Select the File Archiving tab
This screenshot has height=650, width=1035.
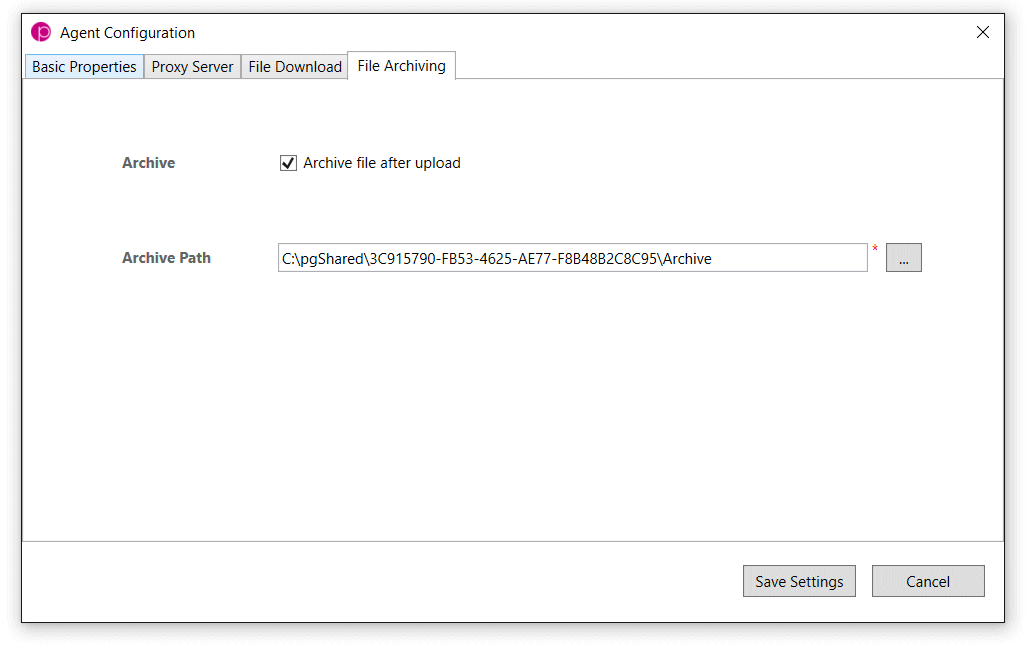coord(401,66)
